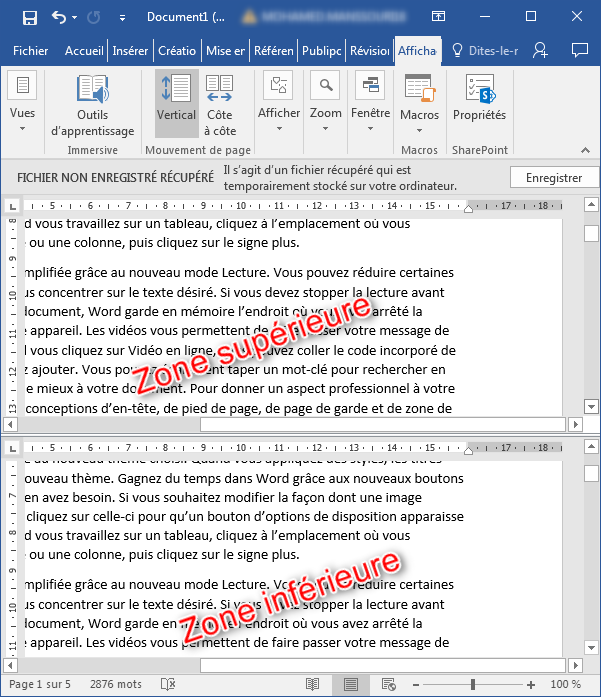The width and height of the screenshot is (601, 697).
Task: Click upper pane vertical scrollbar thumb
Action: (591, 233)
